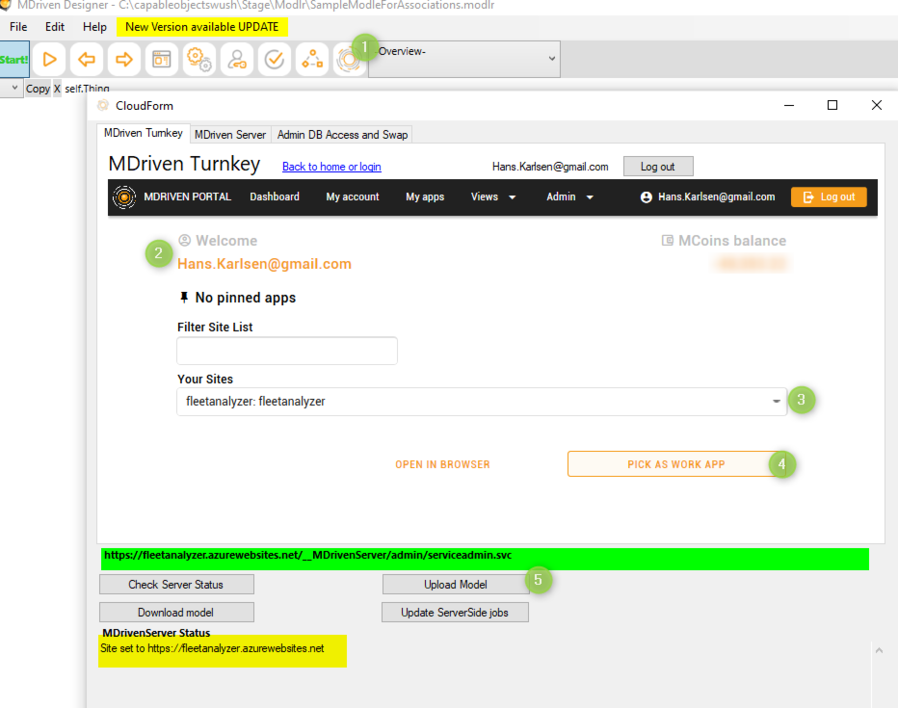This screenshot has width=898, height=708.
Task: Click the wallet icon beside MCoins balance
Action: (667, 240)
